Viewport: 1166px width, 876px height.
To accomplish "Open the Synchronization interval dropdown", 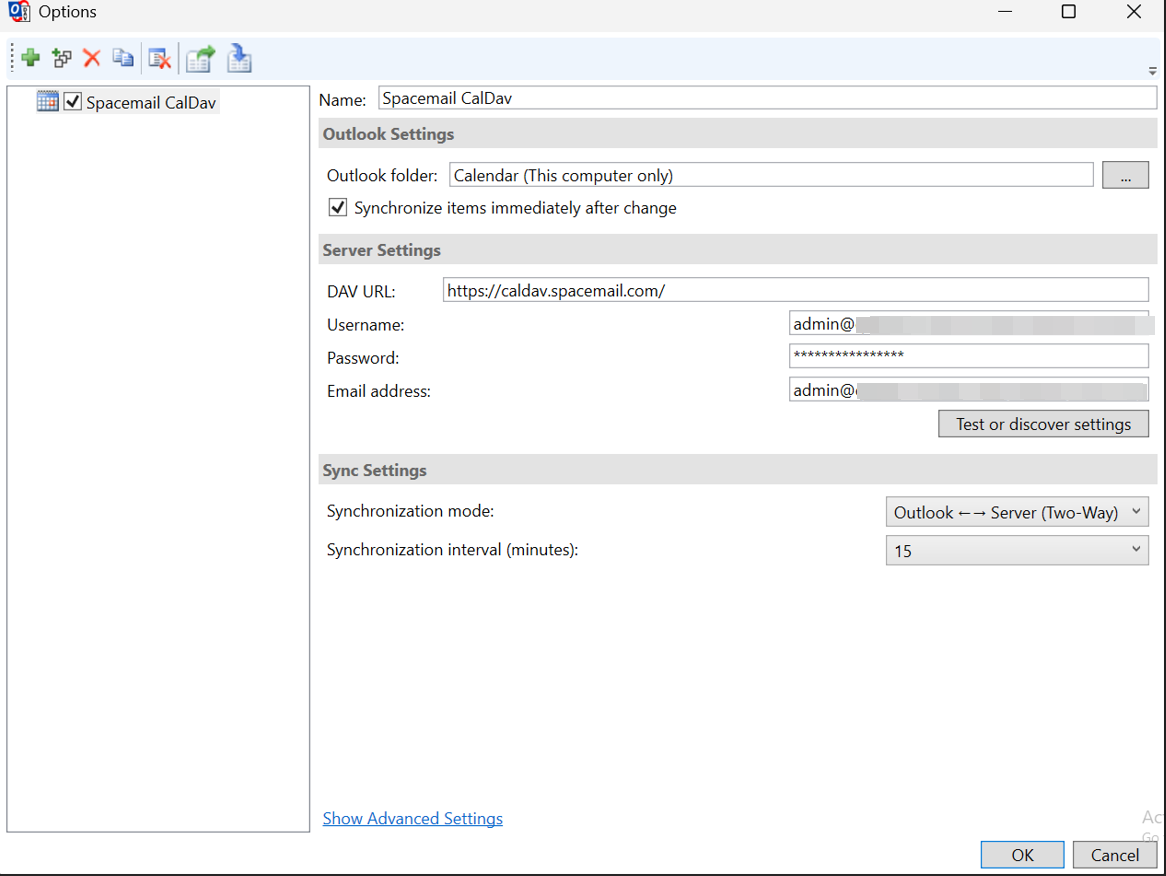I will (x=1136, y=549).
